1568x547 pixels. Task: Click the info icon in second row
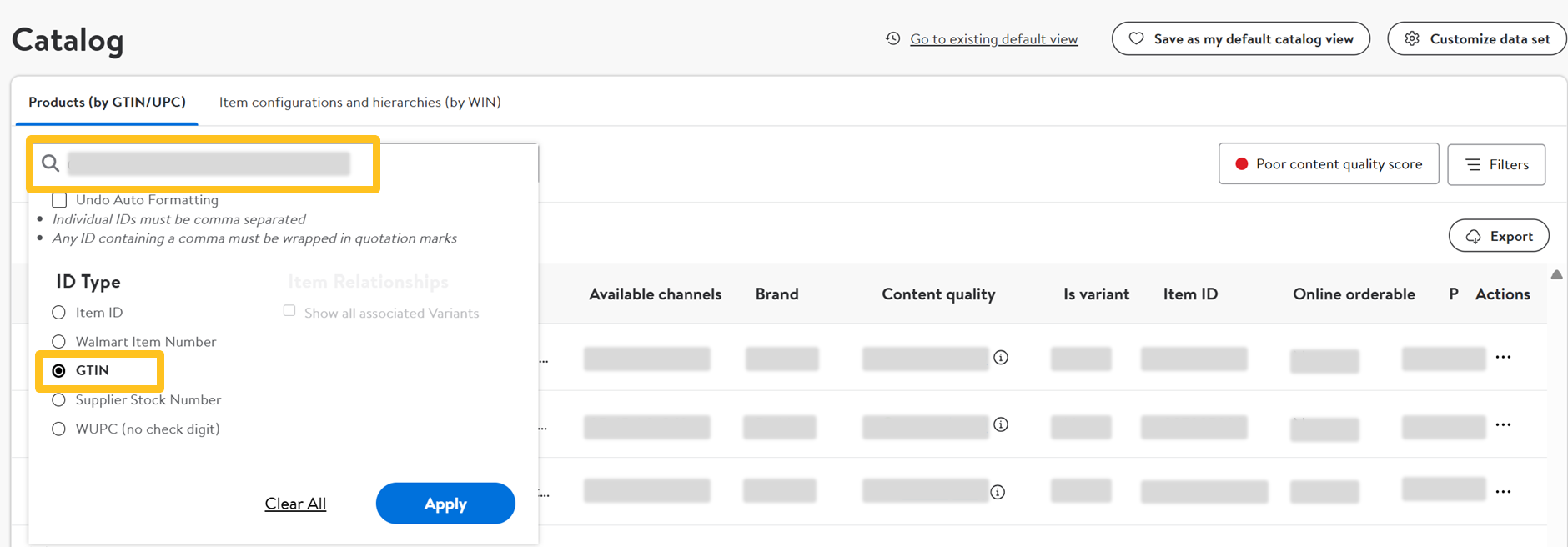pos(1001,424)
